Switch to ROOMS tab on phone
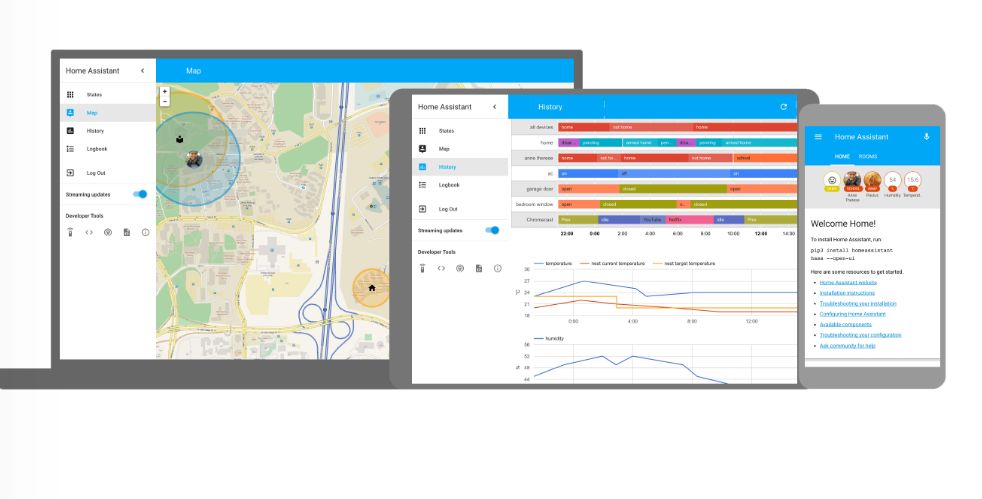982x499 pixels. (868, 157)
